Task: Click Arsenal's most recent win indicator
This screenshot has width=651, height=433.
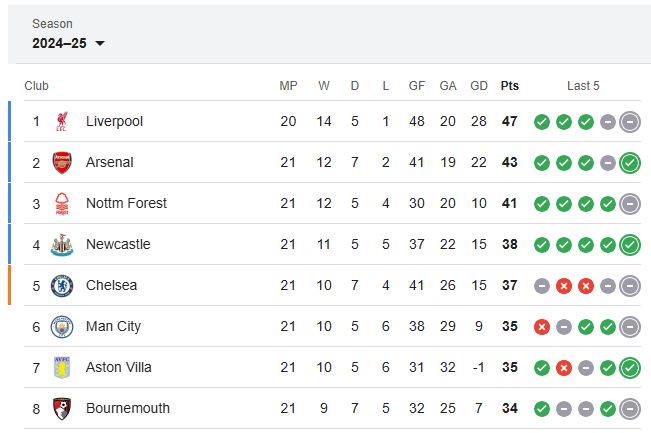Action: [630, 163]
